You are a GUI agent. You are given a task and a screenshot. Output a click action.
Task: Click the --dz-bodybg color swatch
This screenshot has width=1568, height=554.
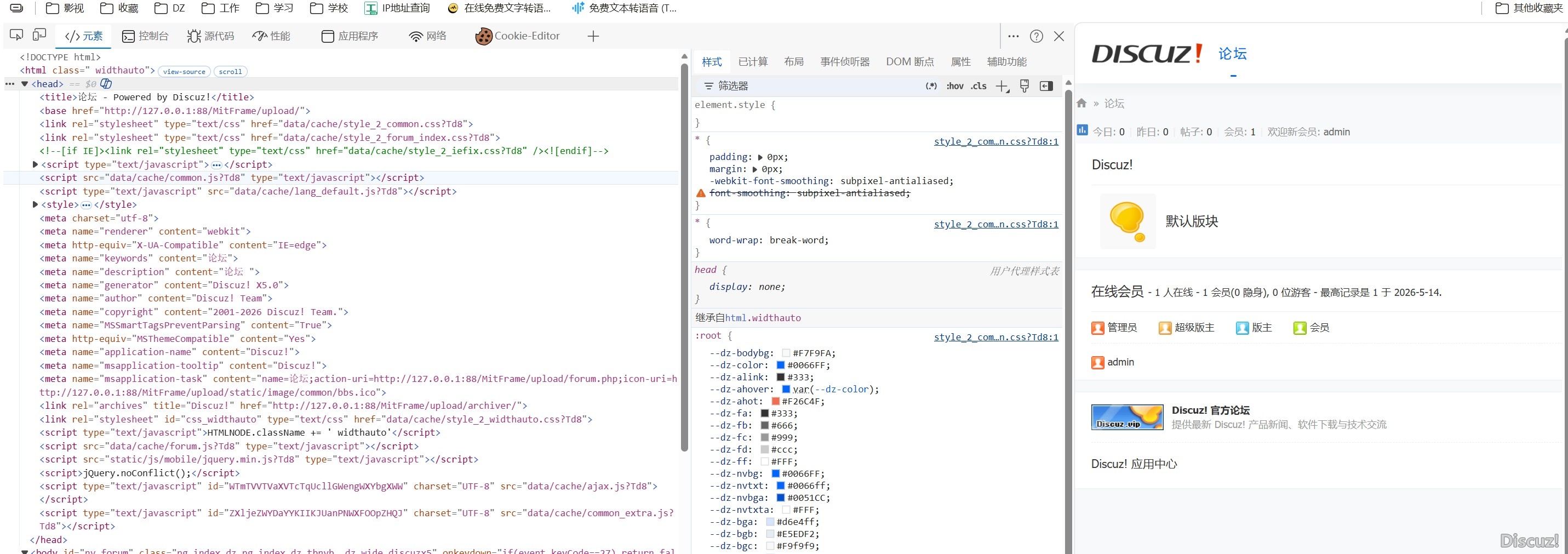point(786,353)
